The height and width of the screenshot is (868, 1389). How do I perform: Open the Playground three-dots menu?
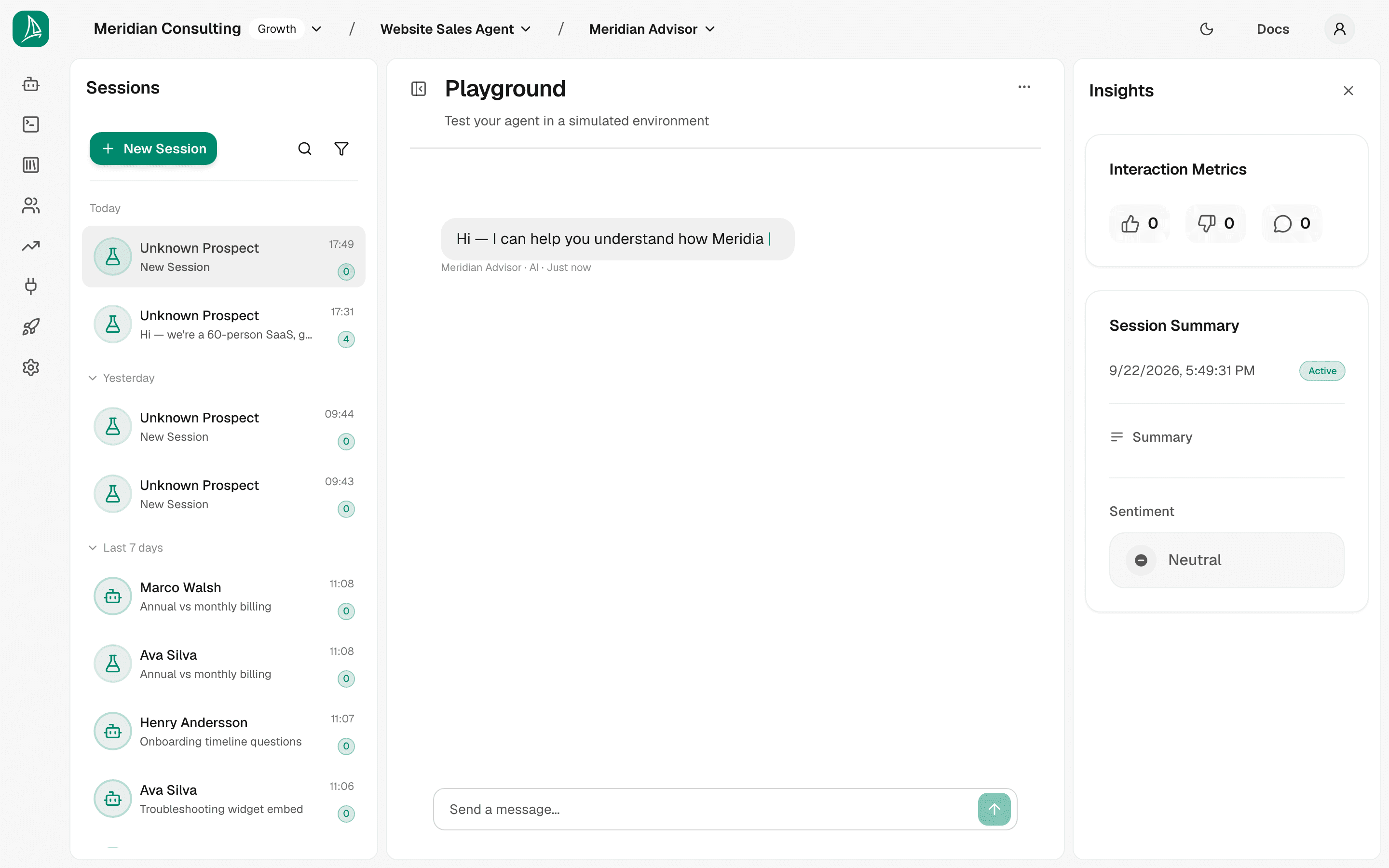(x=1024, y=87)
